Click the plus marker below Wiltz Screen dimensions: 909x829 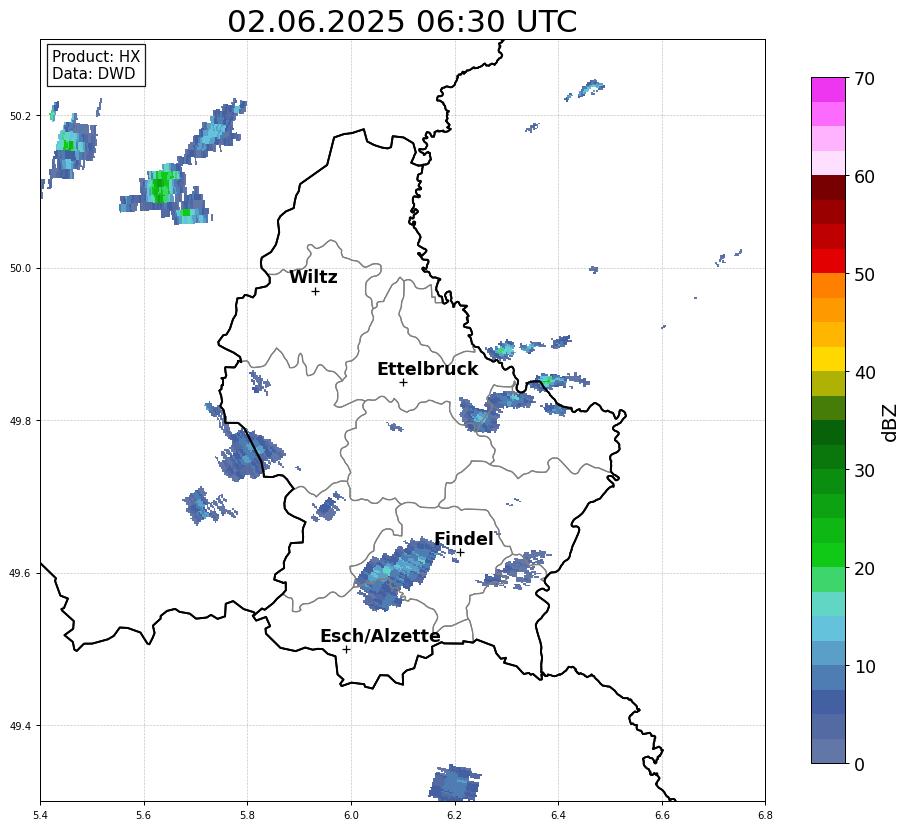click(315, 291)
